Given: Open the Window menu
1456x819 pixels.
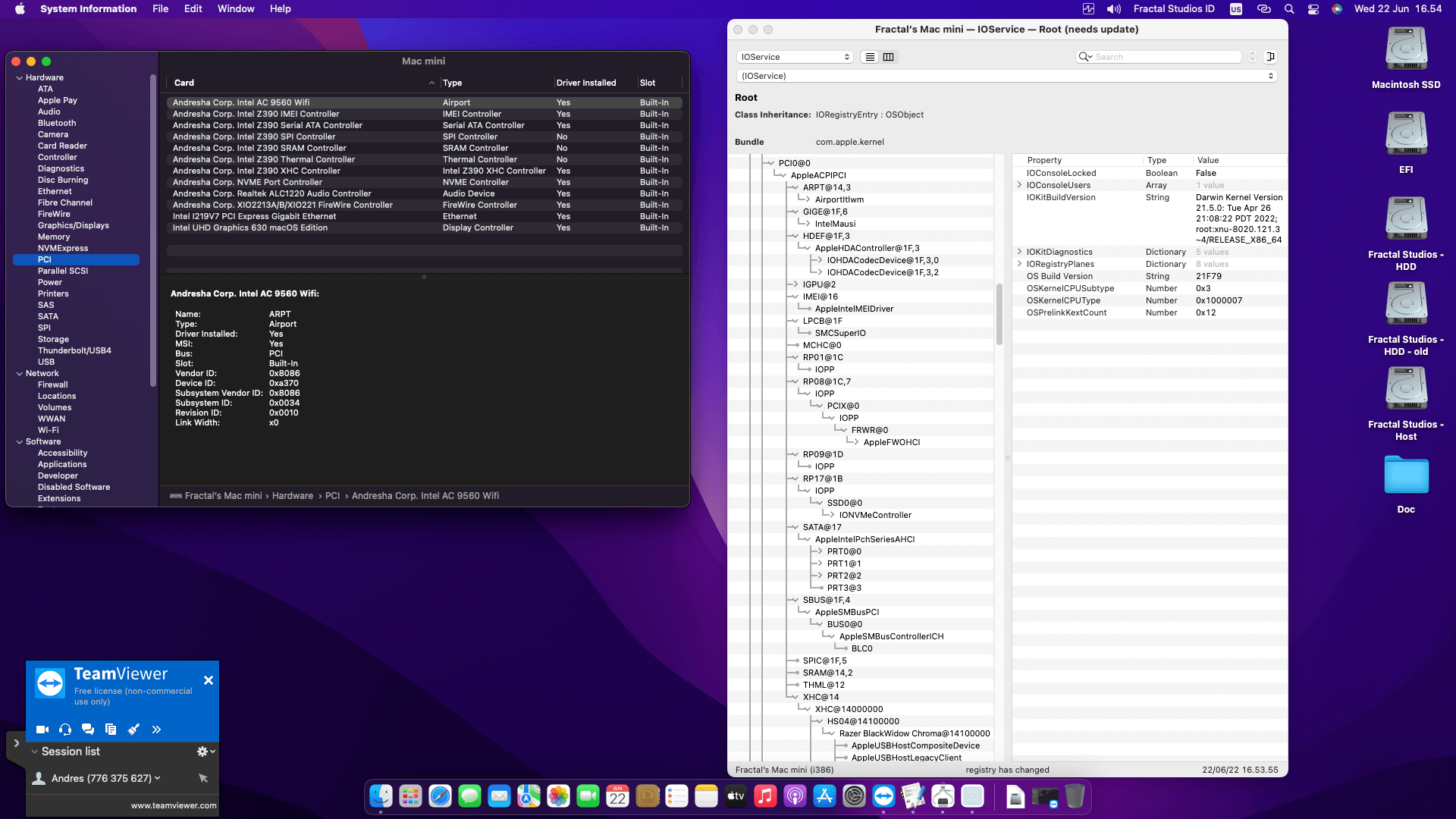Looking at the screenshot, I should pos(236,9).
